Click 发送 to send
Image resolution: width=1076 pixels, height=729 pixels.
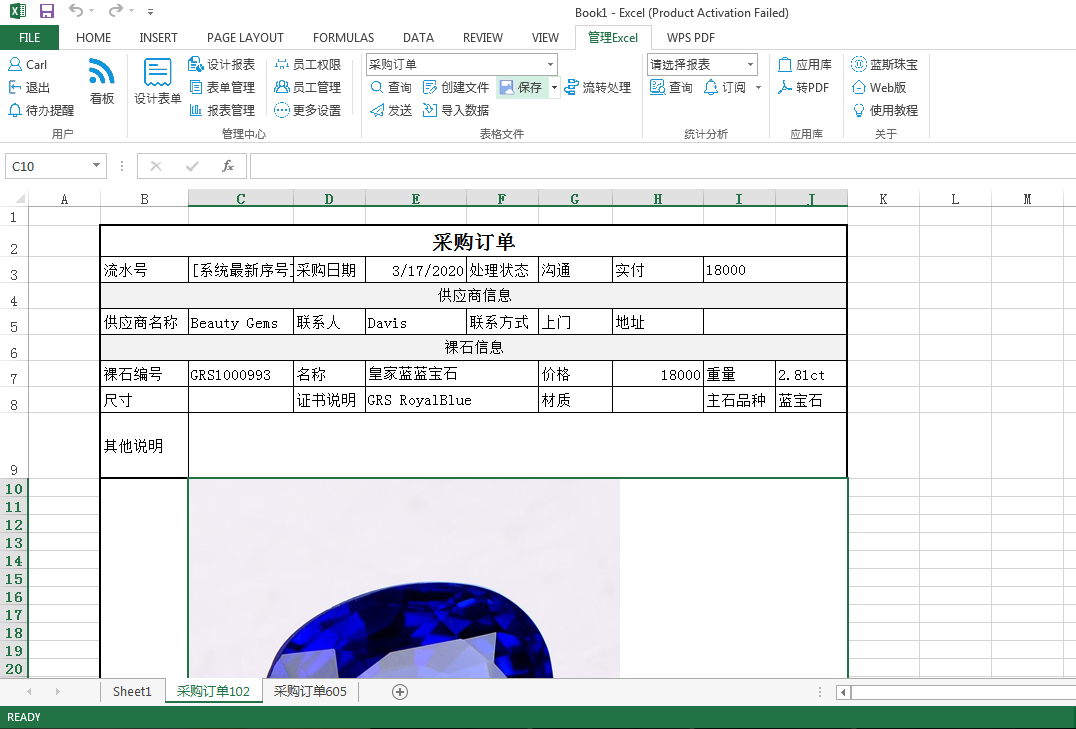click(x=390, y=110)
